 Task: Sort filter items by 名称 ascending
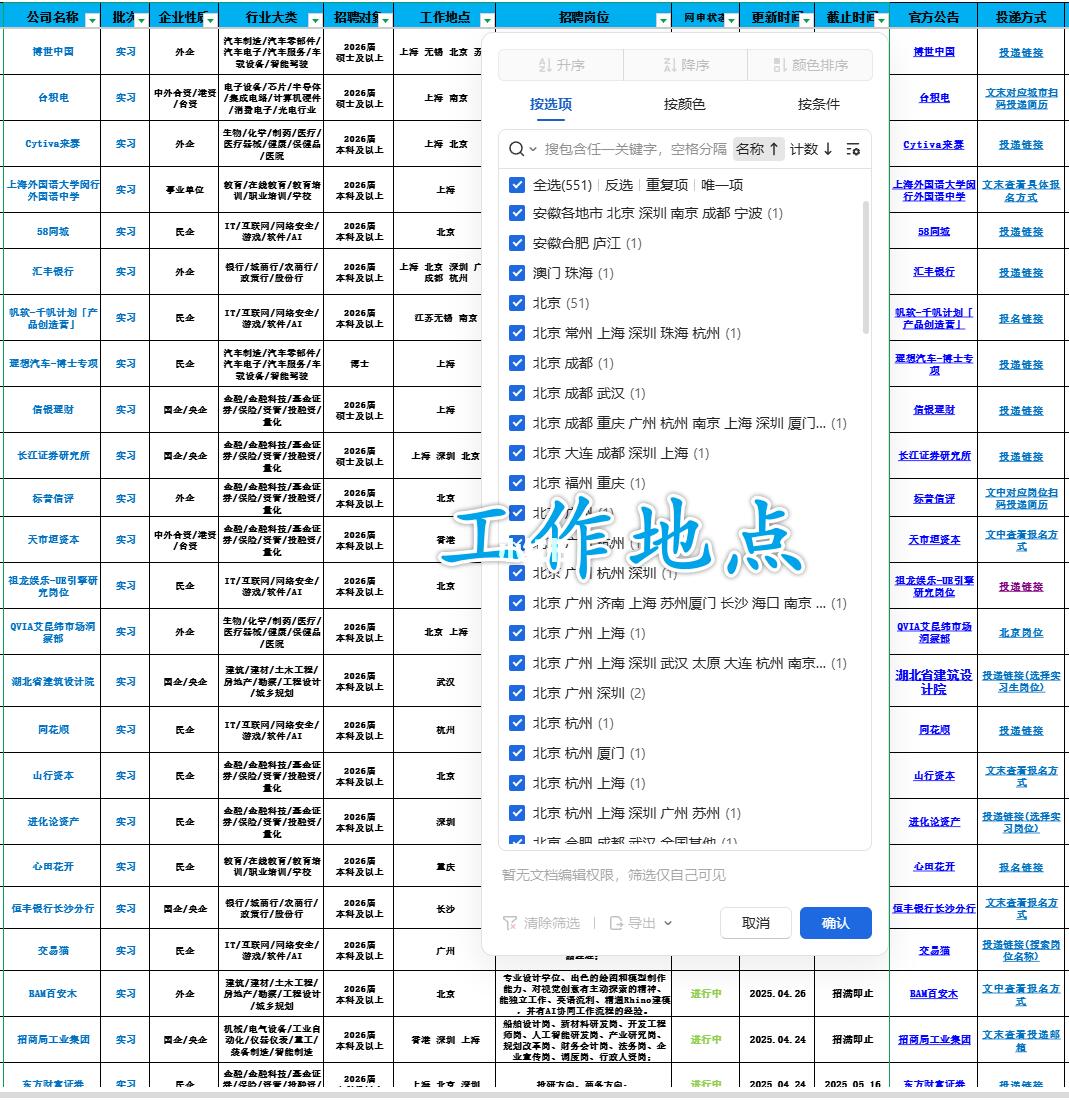757,149
